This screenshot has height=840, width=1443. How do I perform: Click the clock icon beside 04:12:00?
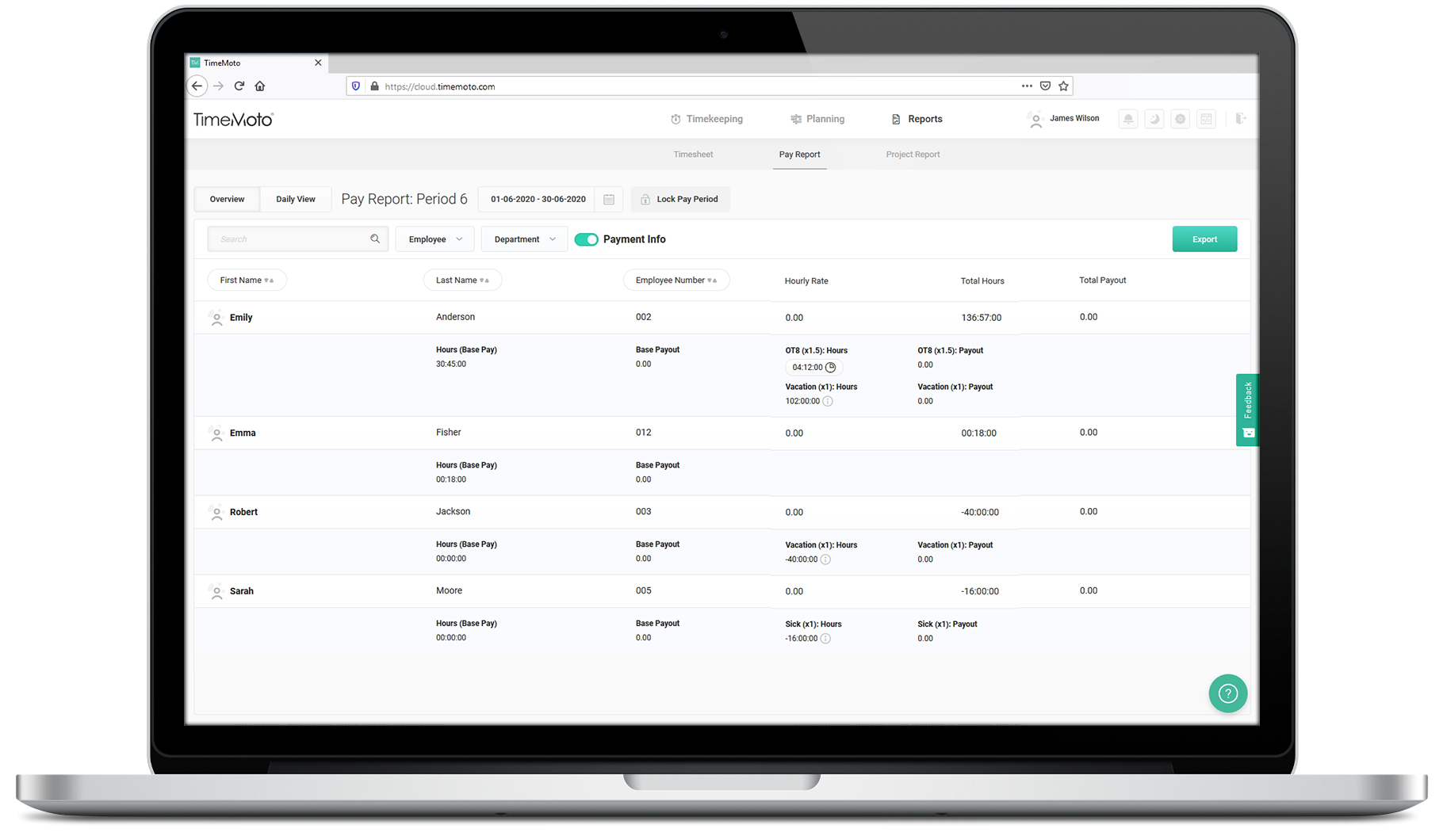[831, 367]
